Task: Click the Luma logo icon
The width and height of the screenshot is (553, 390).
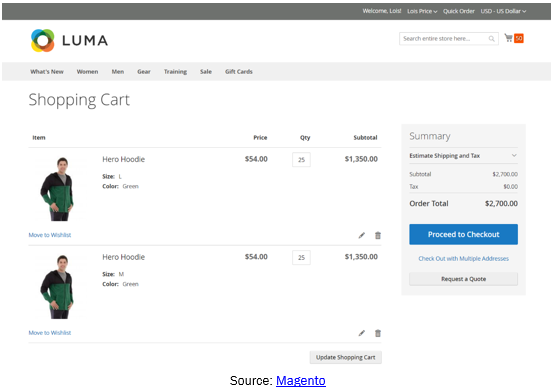Action: (x=43, y=41)
